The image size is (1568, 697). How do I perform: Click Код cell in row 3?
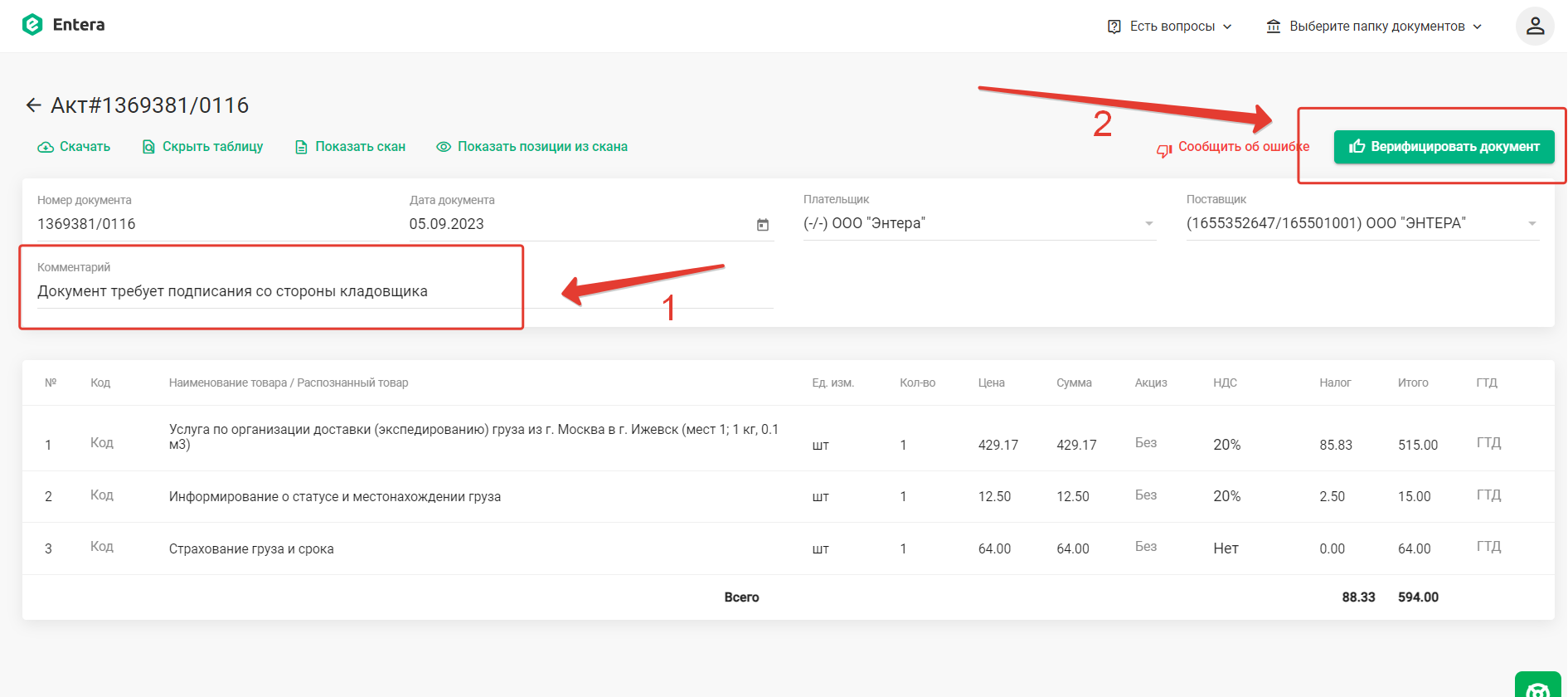[x=102, y=547]
